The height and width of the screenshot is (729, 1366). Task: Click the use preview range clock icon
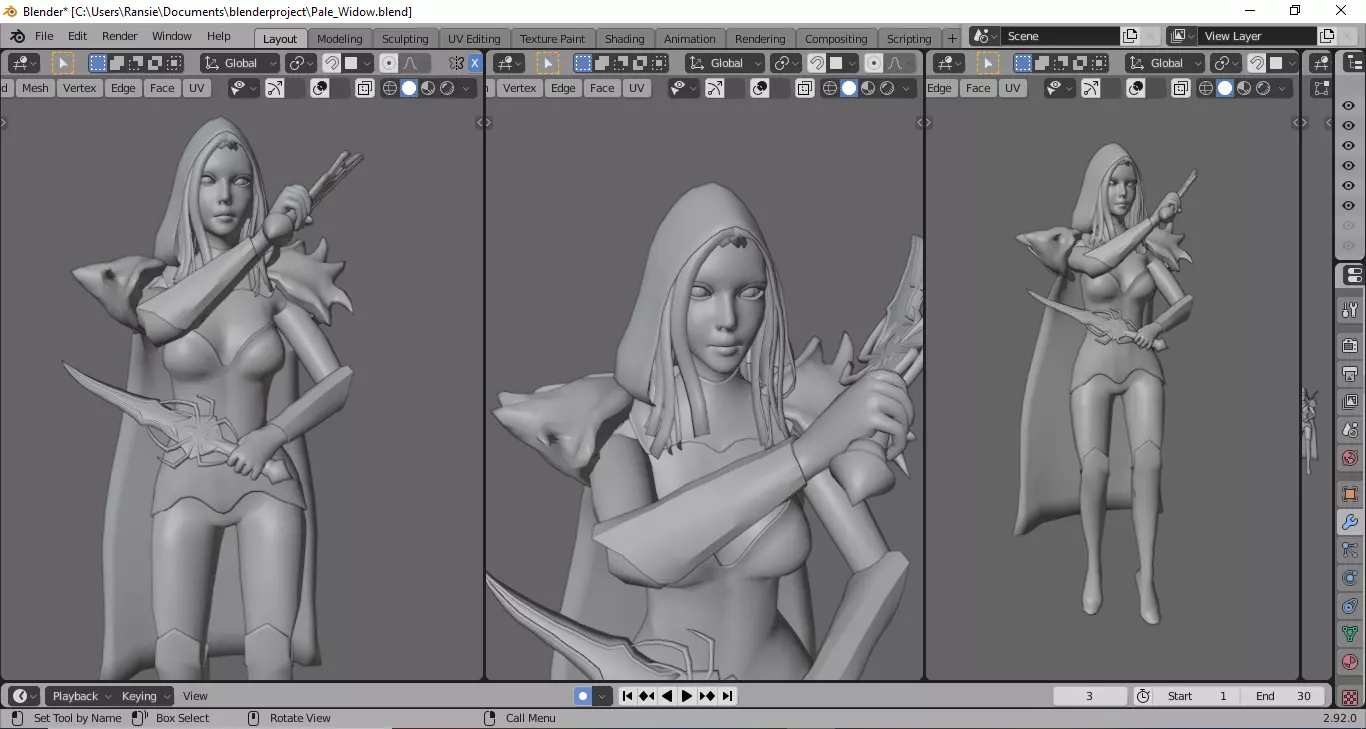click(1143, 696)
